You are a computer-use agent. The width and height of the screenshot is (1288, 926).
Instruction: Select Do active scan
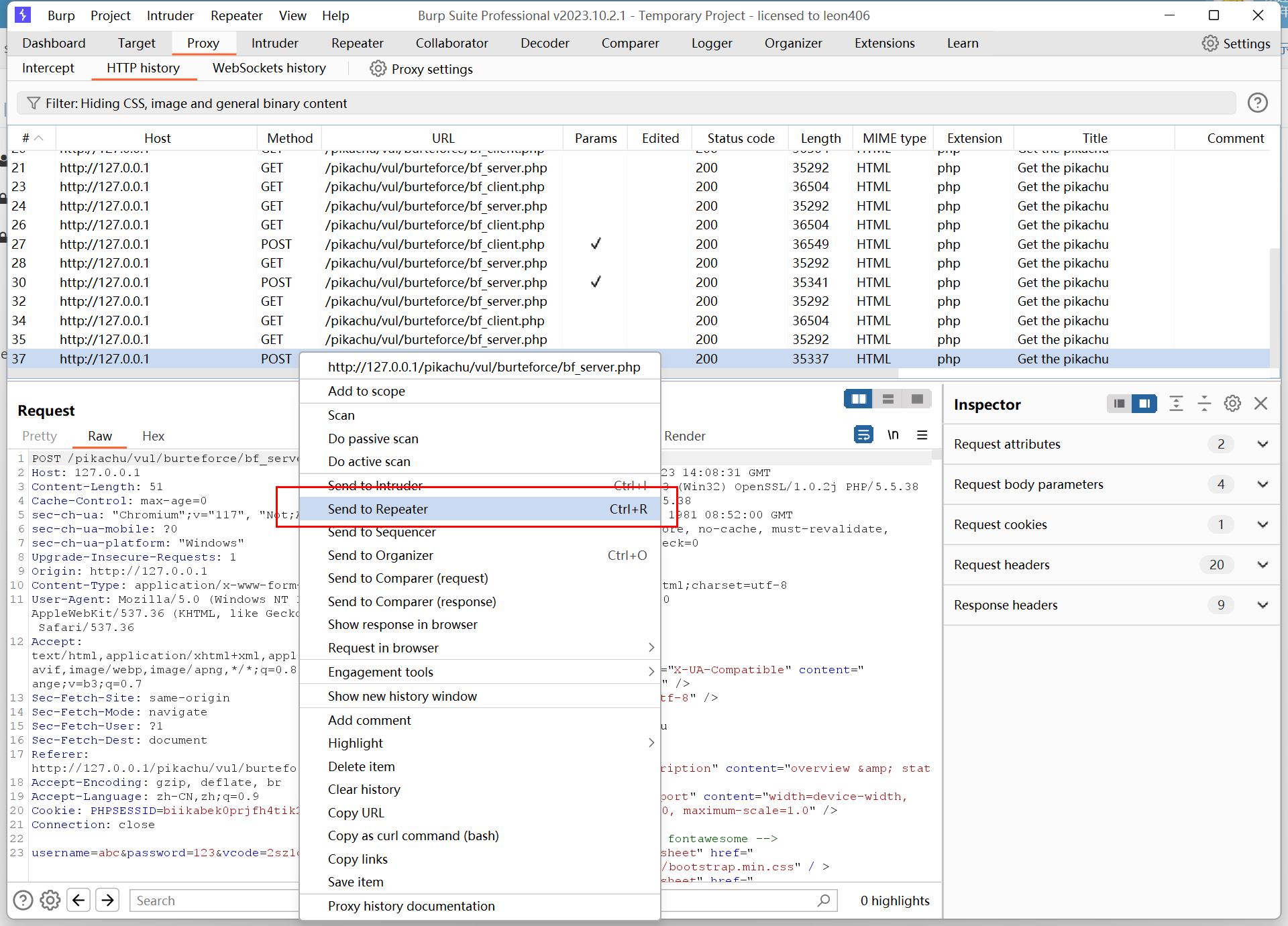pyautogui.click(x=480, y=461)
